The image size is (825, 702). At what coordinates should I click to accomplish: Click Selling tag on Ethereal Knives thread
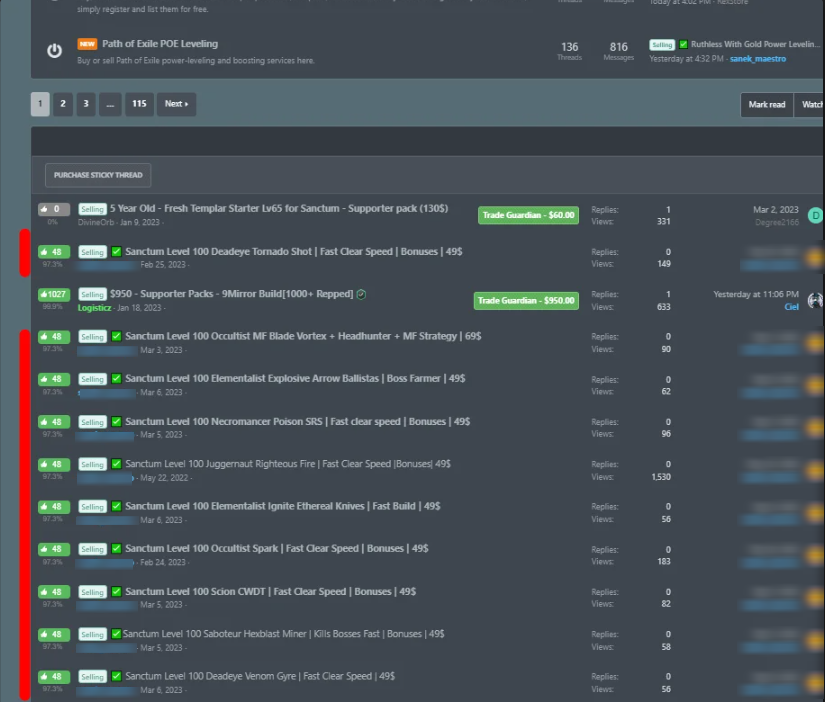(x=93, y=507)
